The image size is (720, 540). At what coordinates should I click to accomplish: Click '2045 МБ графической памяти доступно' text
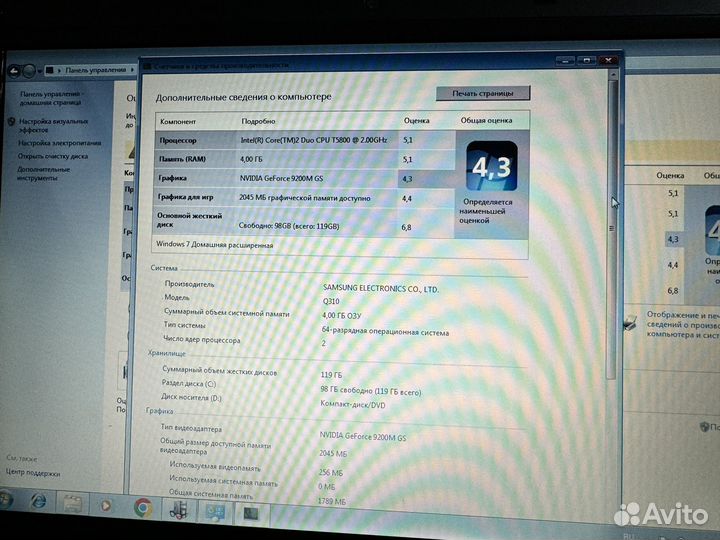click(304, 198)
